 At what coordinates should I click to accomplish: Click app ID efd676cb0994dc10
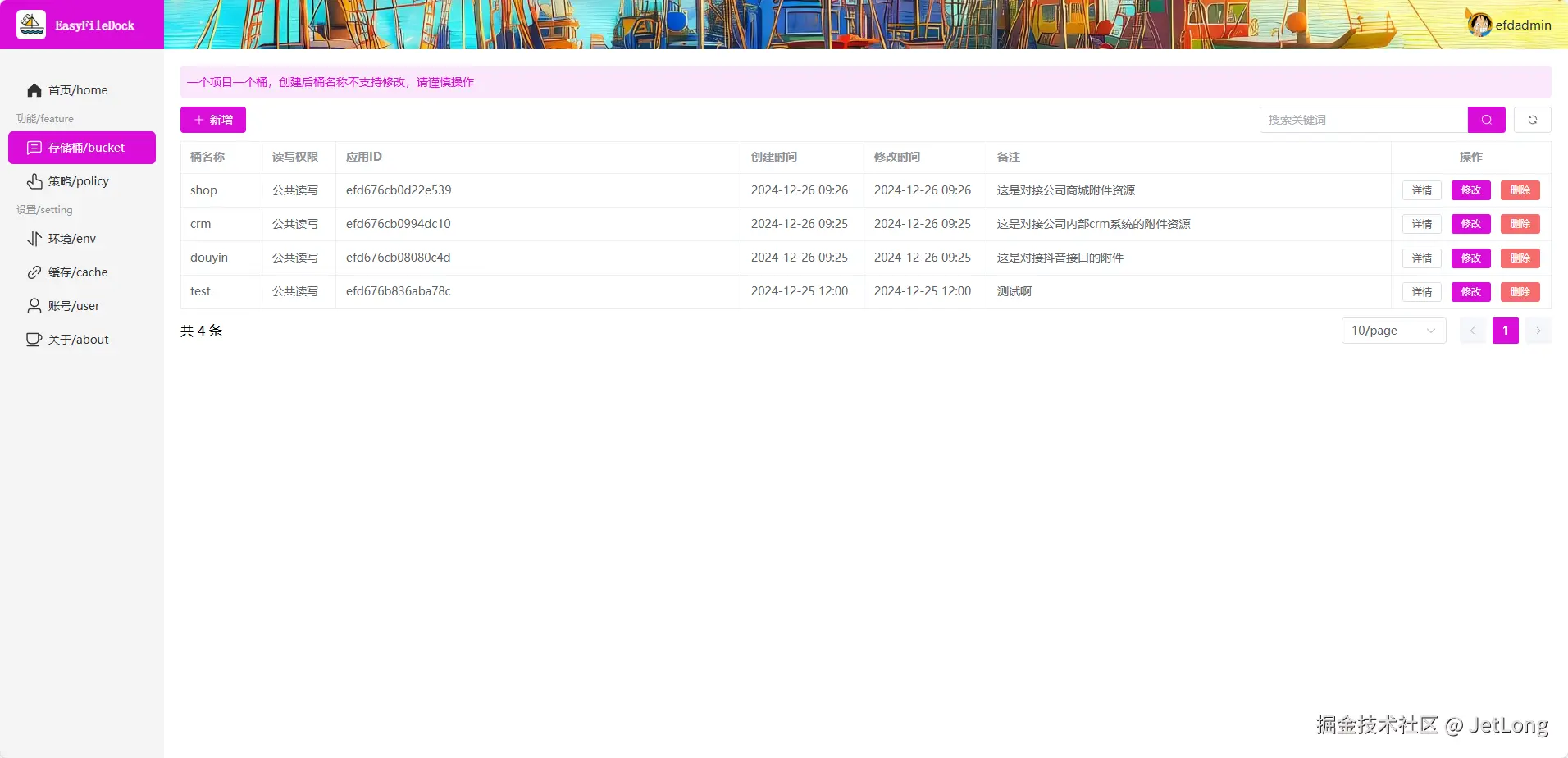pos(399,224)
